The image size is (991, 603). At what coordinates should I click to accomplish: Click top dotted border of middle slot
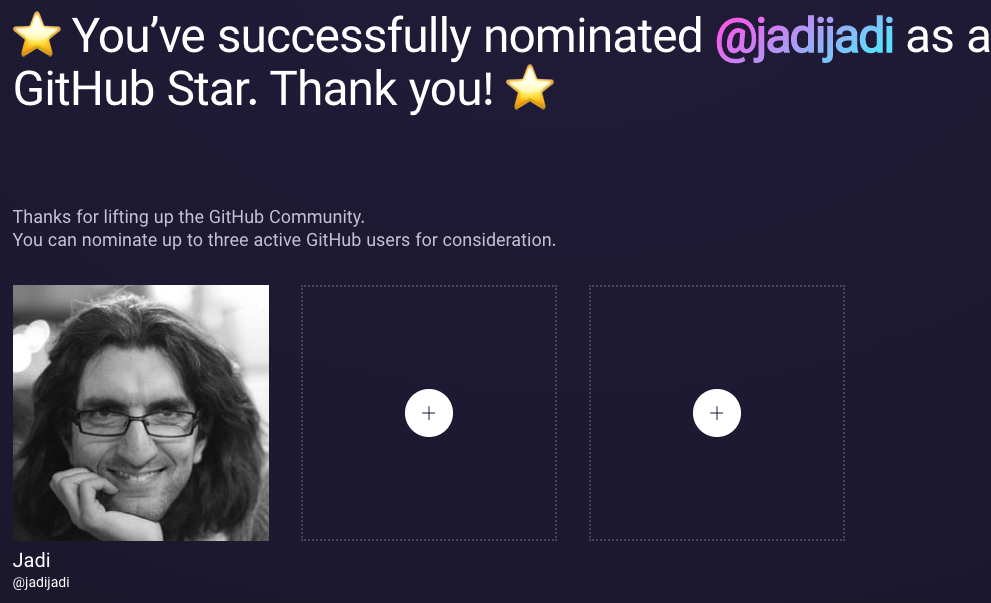pyautogui.click(x=429, y=286)
